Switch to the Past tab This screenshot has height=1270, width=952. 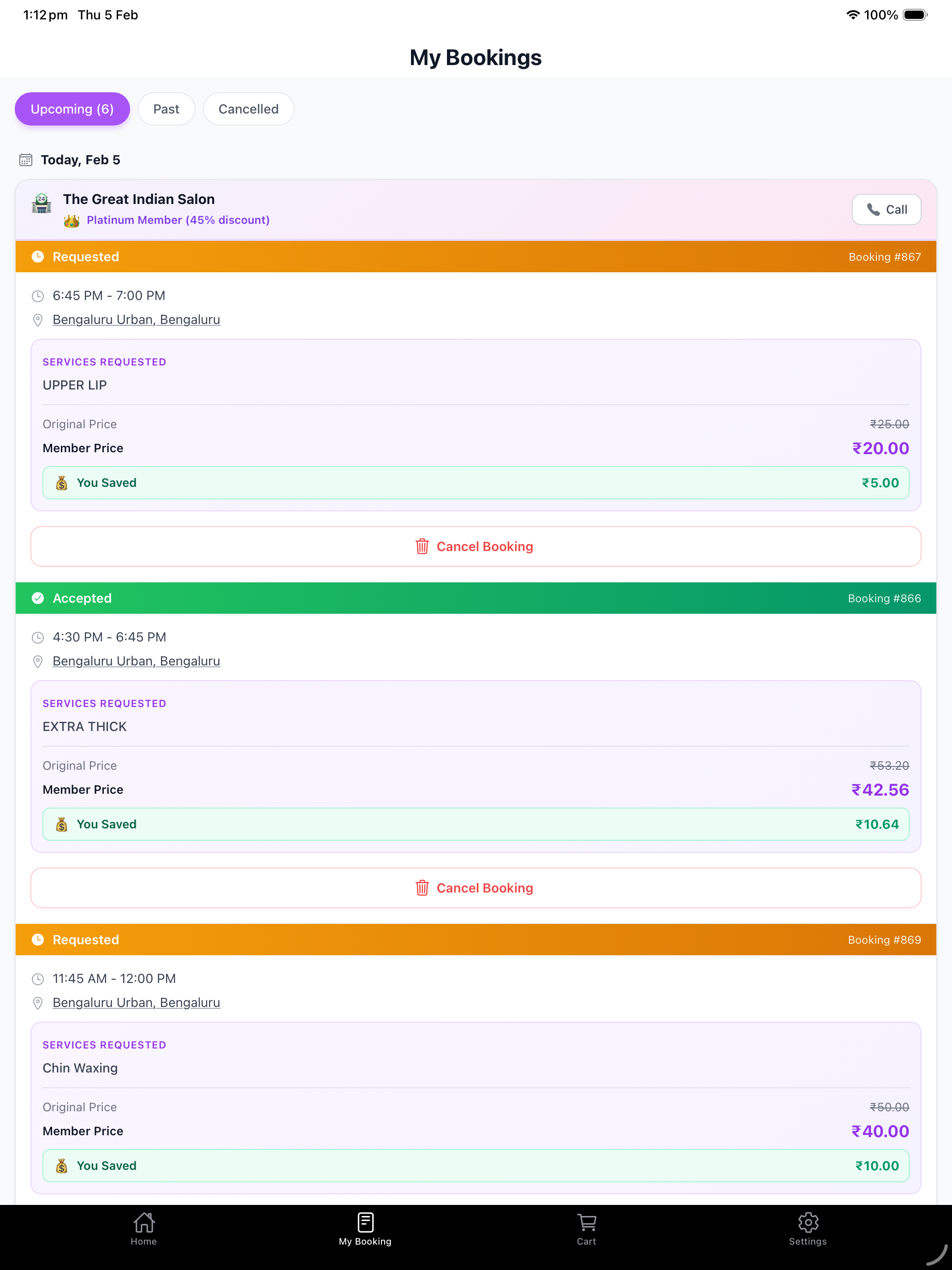[x=167, y=109]
